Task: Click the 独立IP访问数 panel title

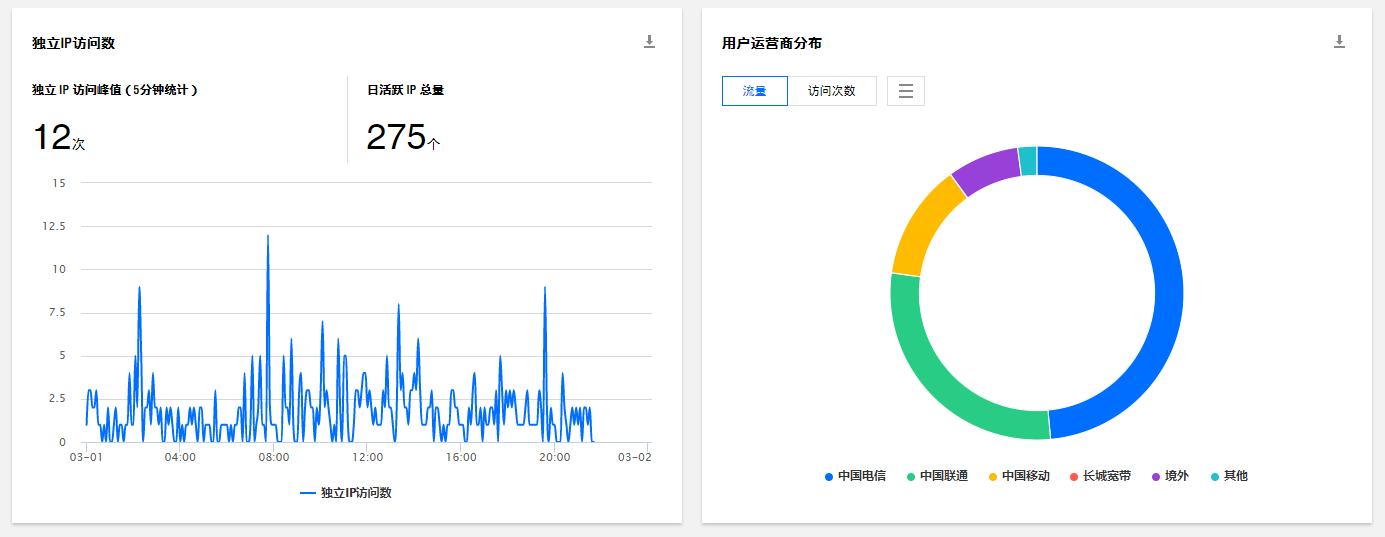Action: 73,43
